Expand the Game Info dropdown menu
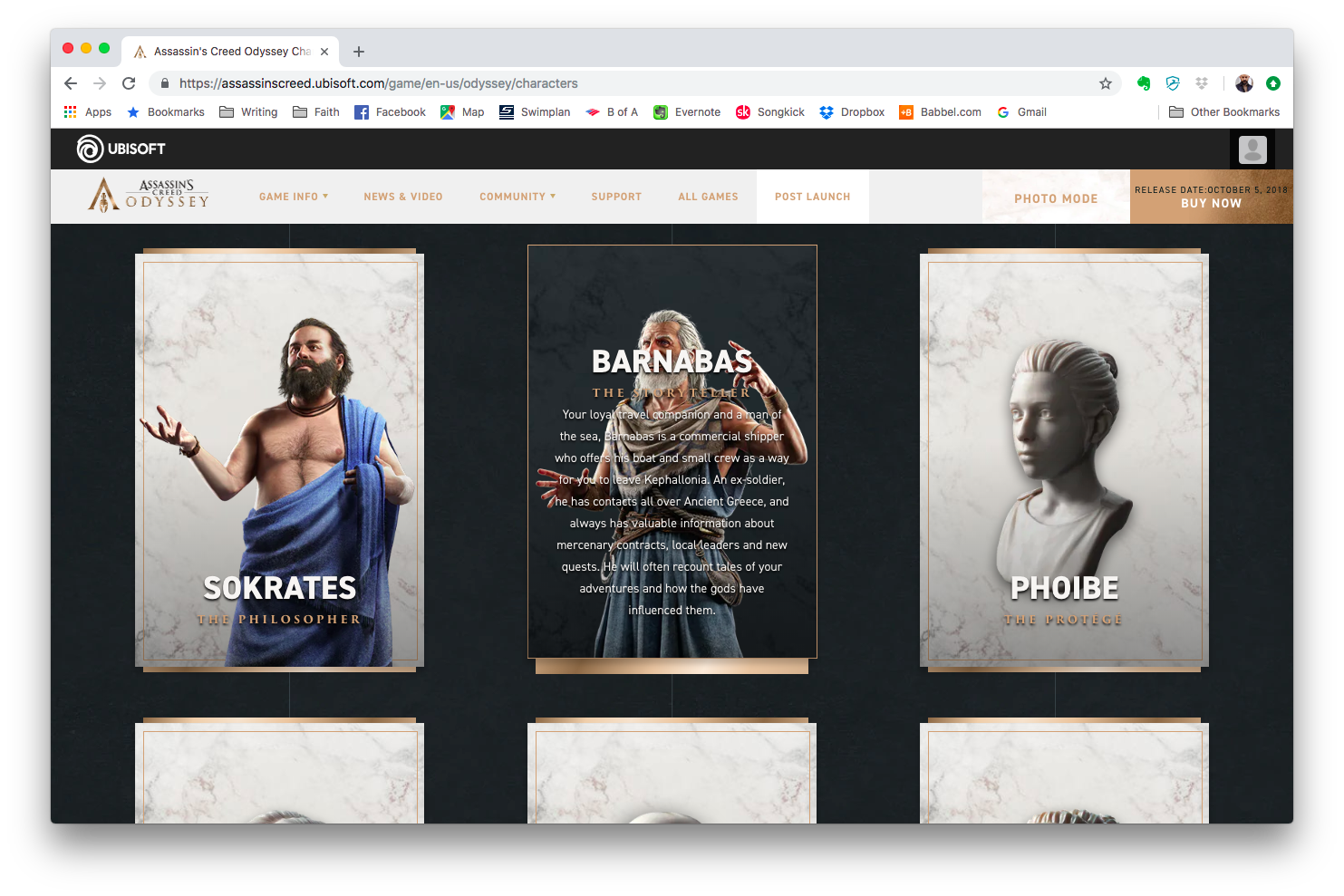This screenshot has width=1344, height=896. point(294,197)
